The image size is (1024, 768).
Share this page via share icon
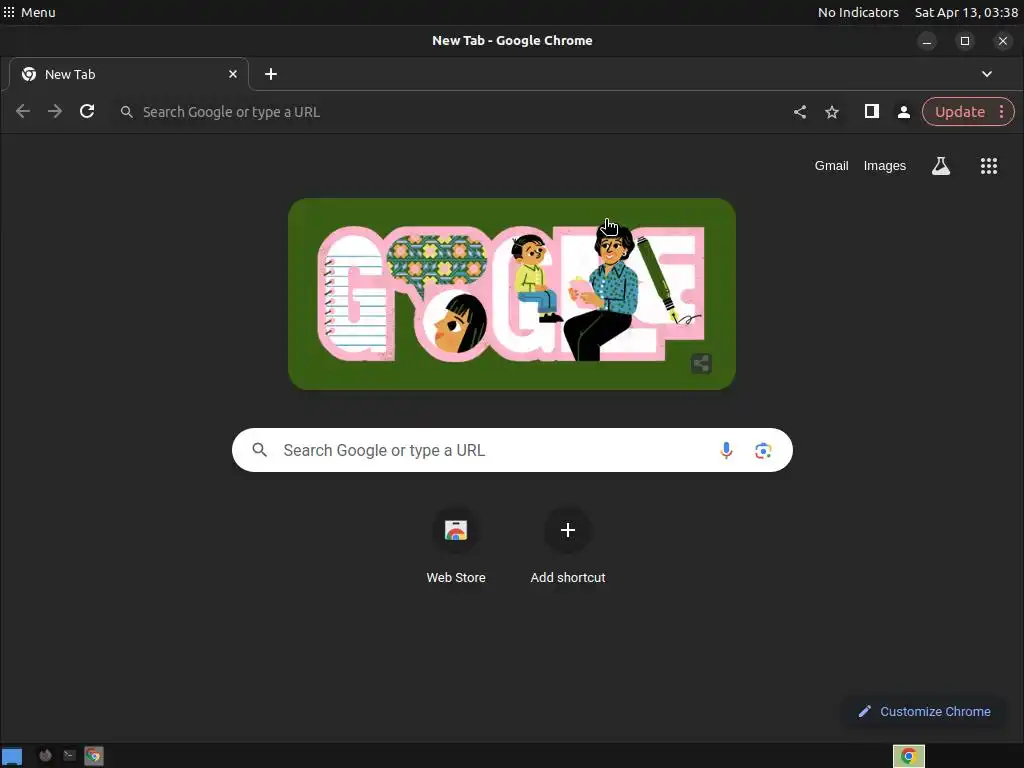click(800, 112)
